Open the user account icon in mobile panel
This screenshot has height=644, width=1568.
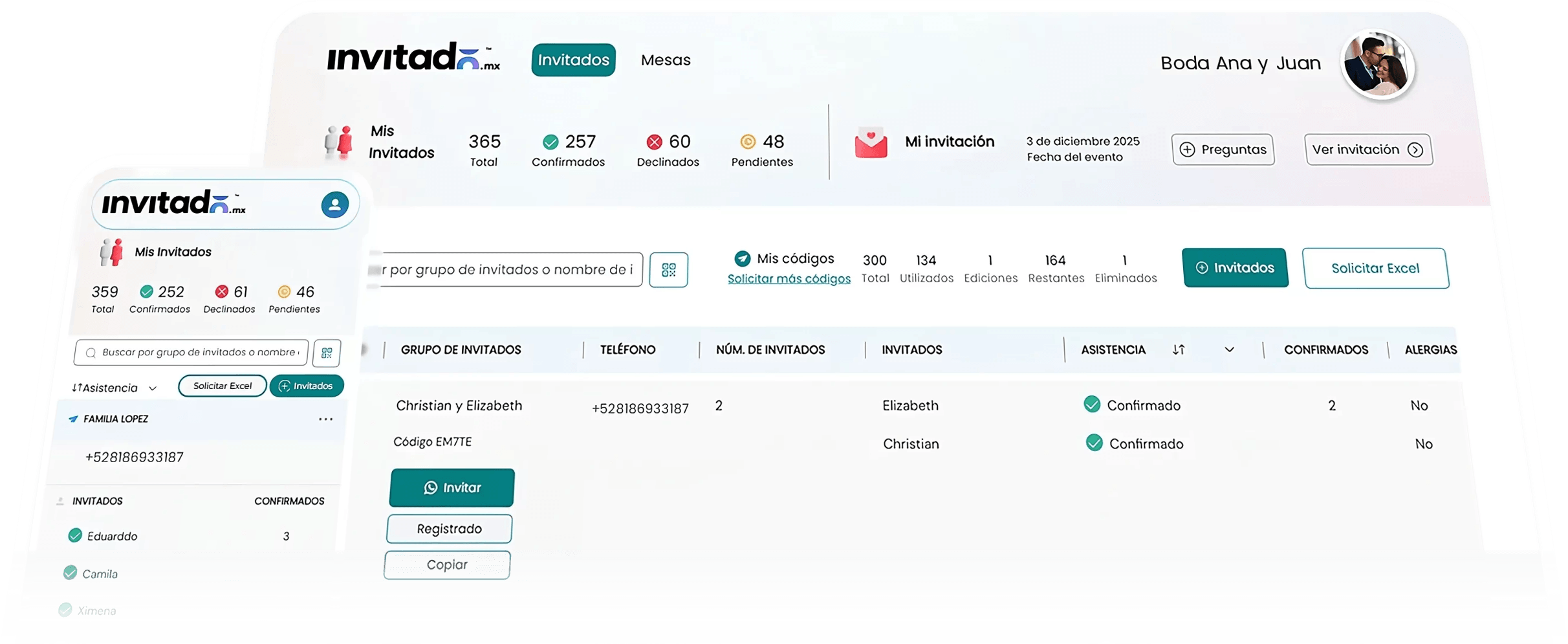point(334,205)
